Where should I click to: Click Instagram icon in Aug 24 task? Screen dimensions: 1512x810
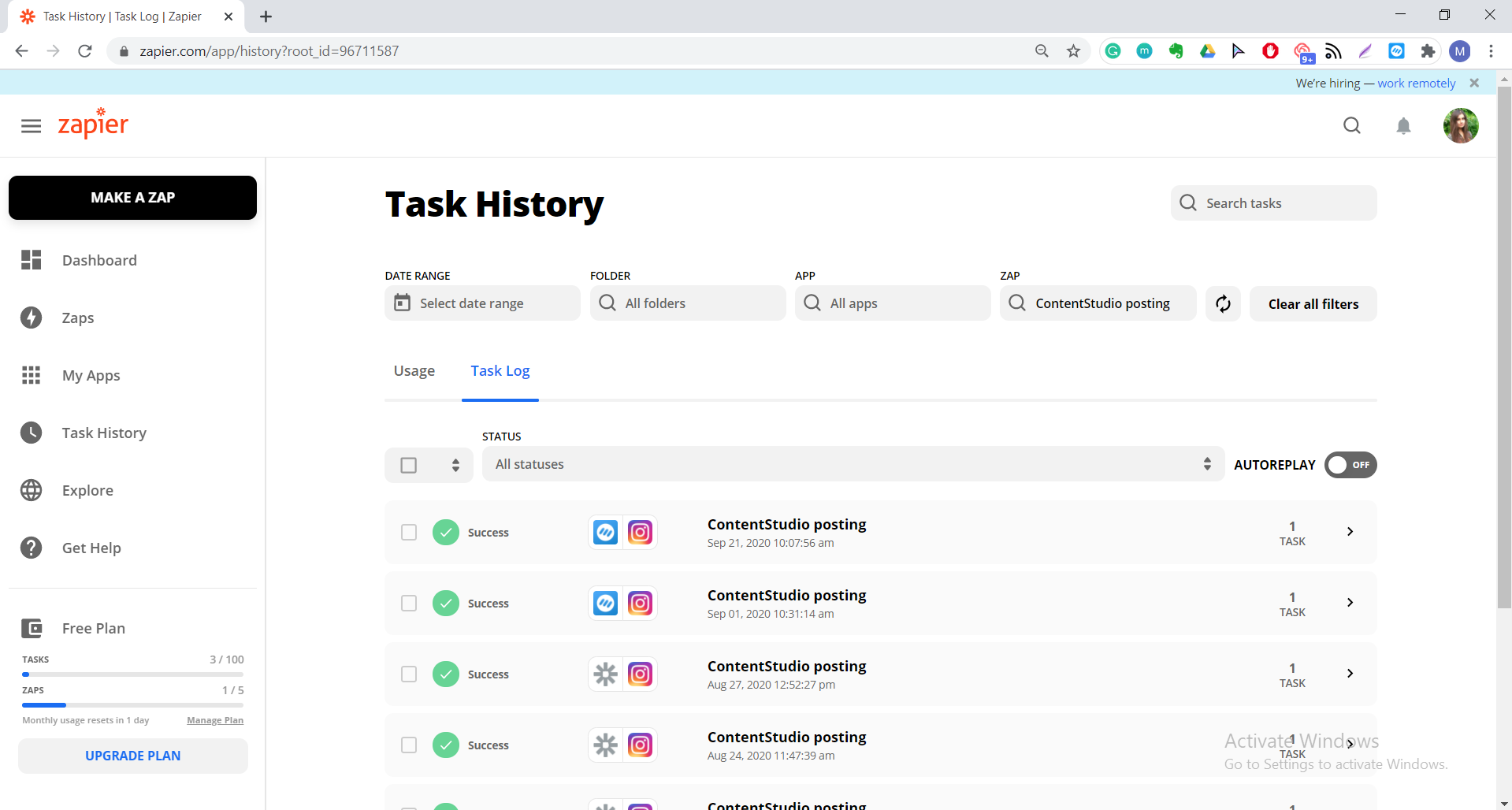[x=641, y=745]
